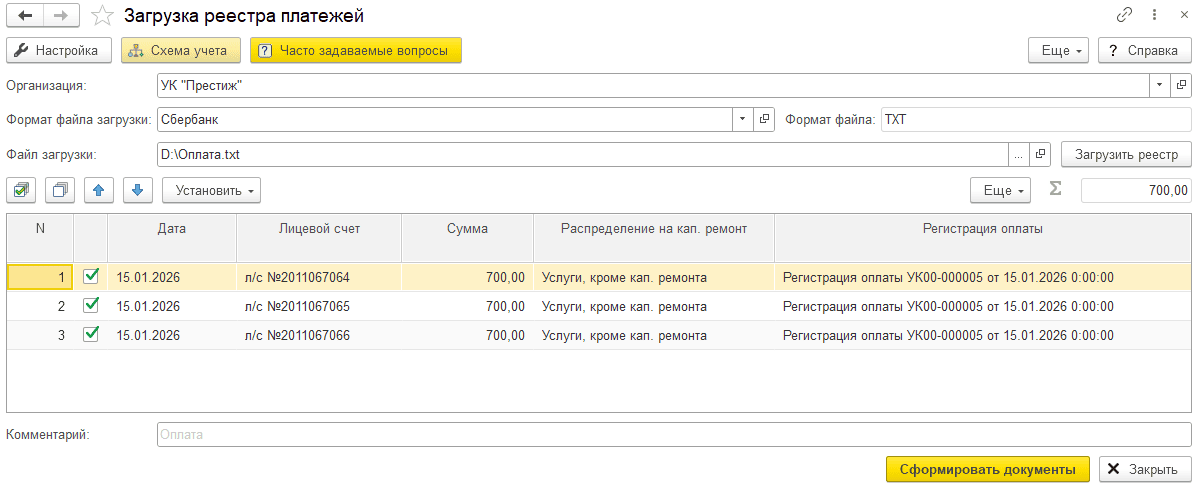Move row up with blue arrow
1204x490 pixels.
pyautogui.click(x=99, y=189)
